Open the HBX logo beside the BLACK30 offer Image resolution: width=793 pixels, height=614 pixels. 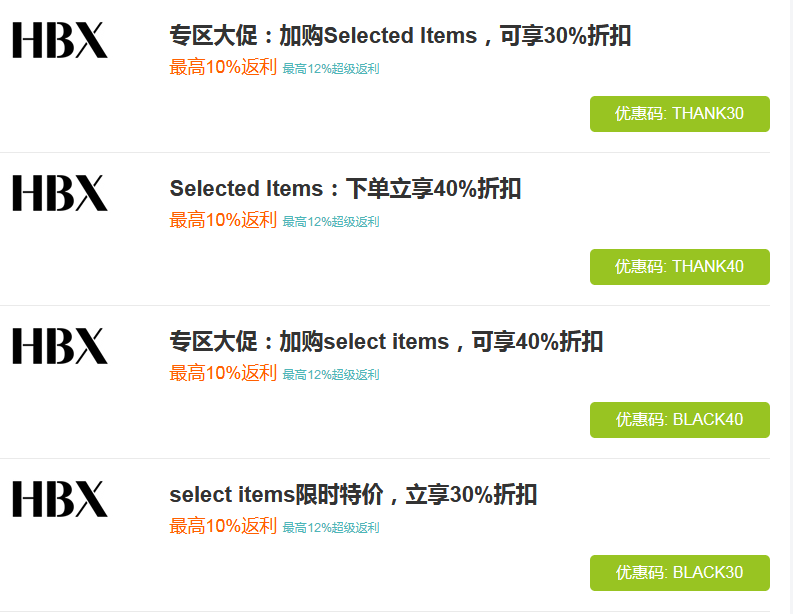click(60, 499)
